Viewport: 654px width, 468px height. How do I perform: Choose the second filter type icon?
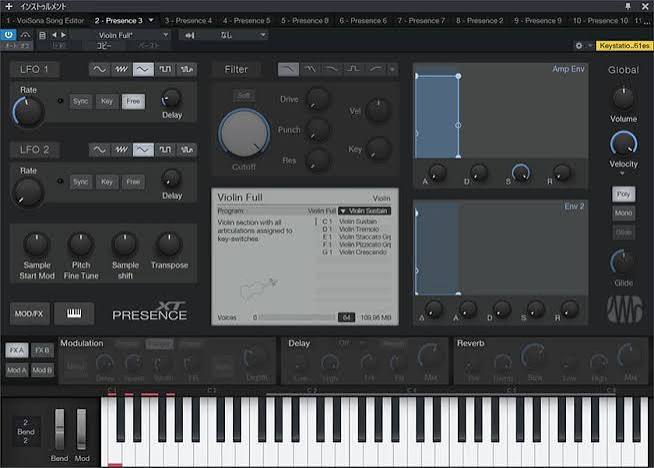tap(310, 69)
